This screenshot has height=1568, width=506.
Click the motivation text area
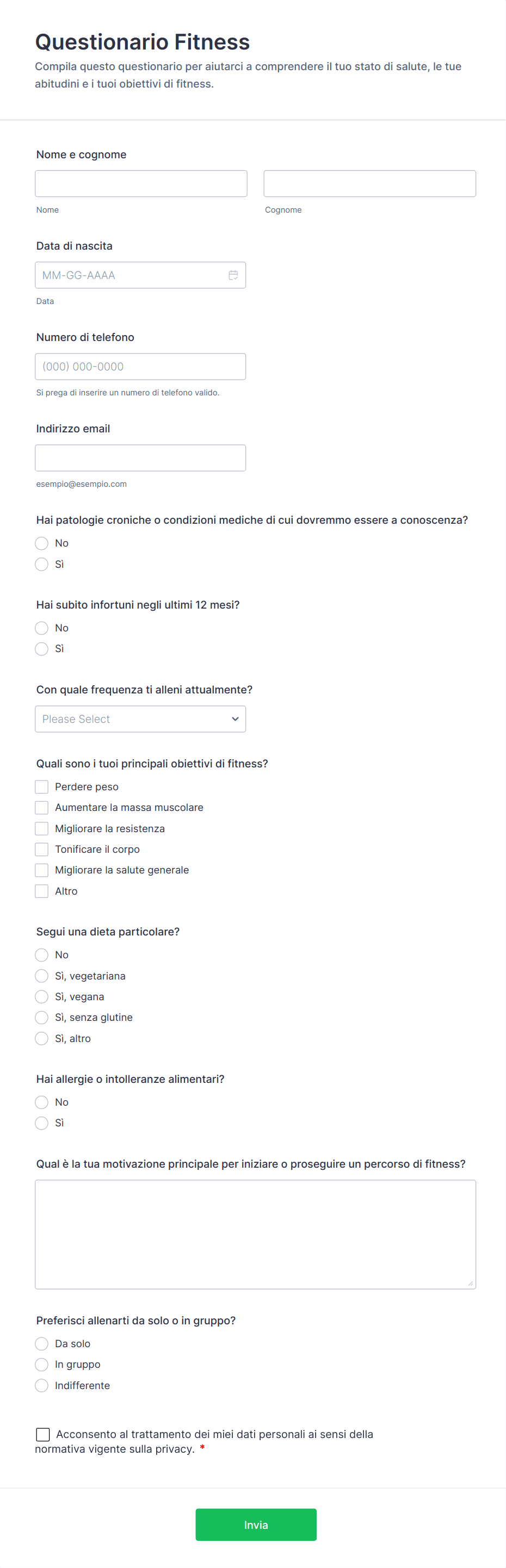255,1234
